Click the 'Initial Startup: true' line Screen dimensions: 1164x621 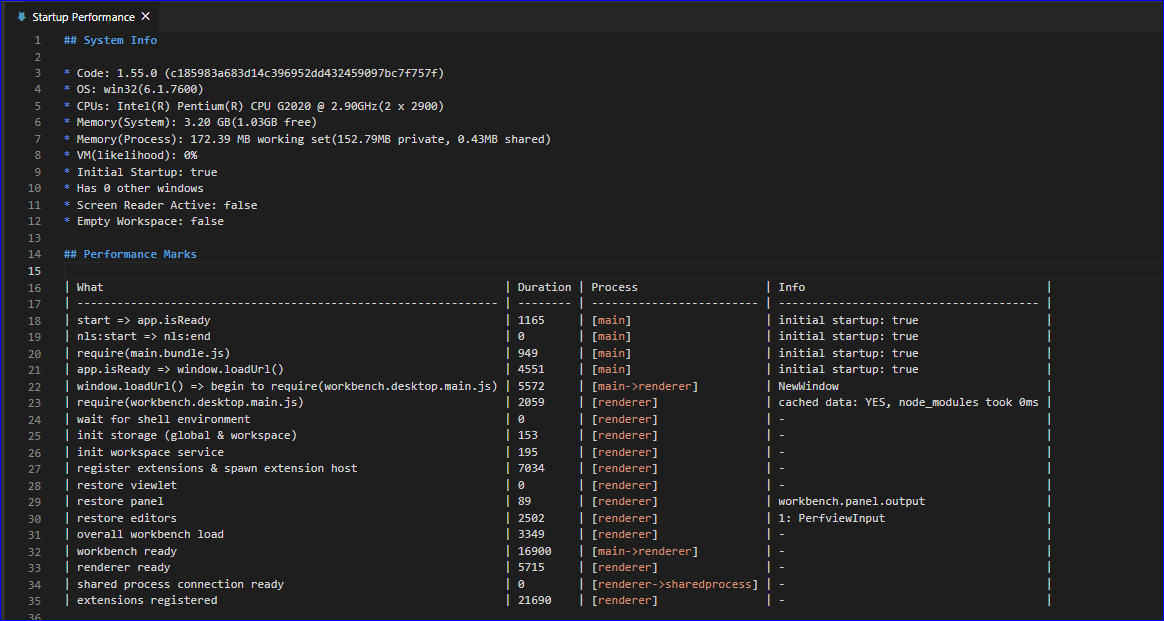(x=150, y=171)
